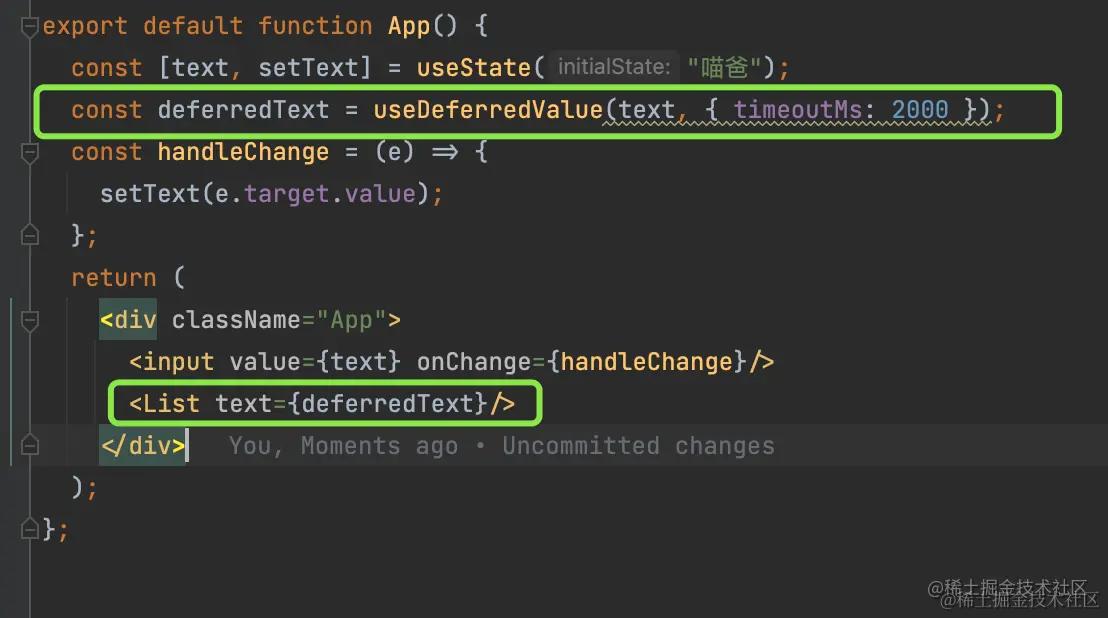The width and height of the screenshot is (1108, 618).
Task: Click the className attribute on div
Action: coord(236,320)
